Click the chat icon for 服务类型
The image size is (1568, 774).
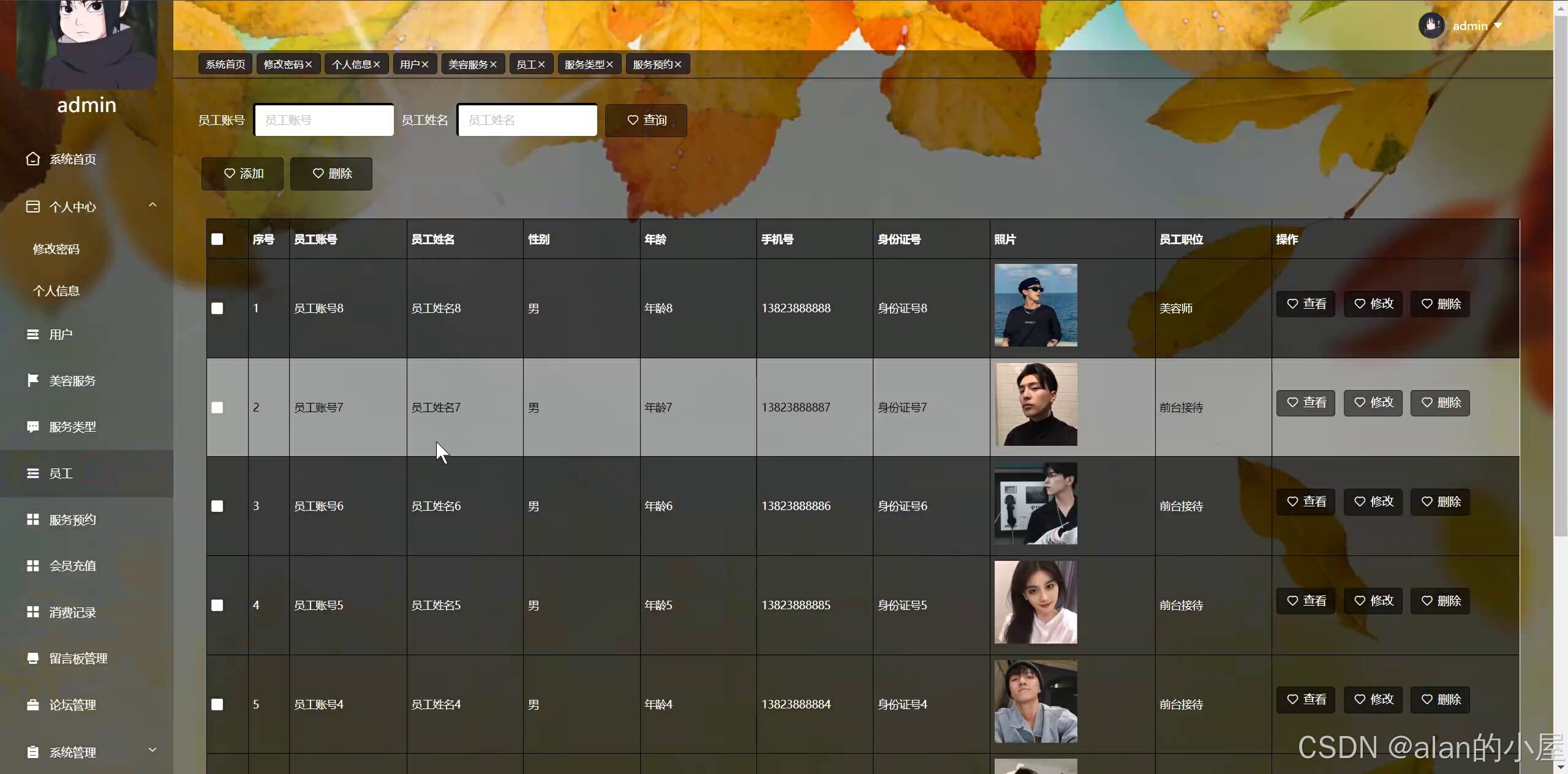pos(33,427)
